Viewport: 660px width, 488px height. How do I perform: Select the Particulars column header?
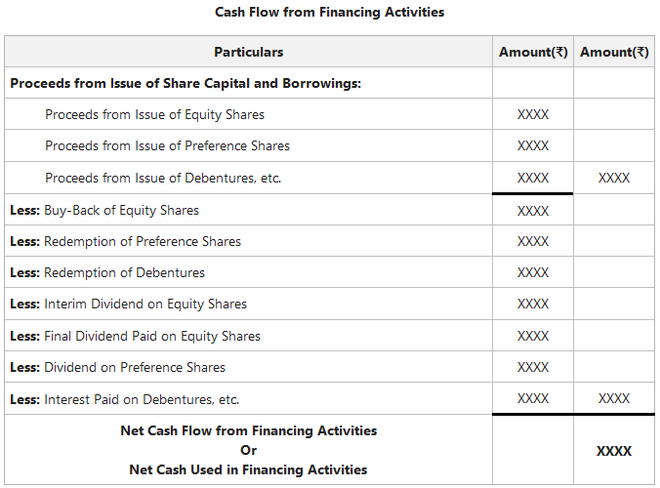[248, 52]
